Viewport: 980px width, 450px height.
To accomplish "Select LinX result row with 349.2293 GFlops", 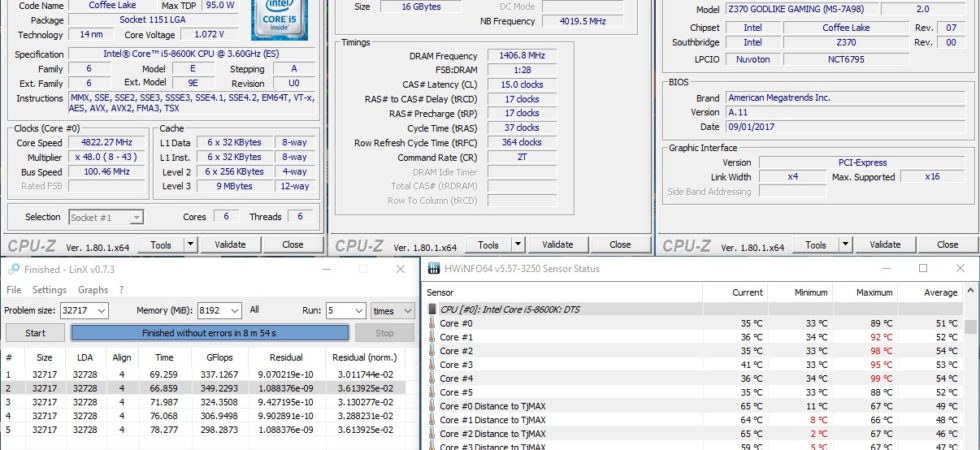I will tap(203, 388).
